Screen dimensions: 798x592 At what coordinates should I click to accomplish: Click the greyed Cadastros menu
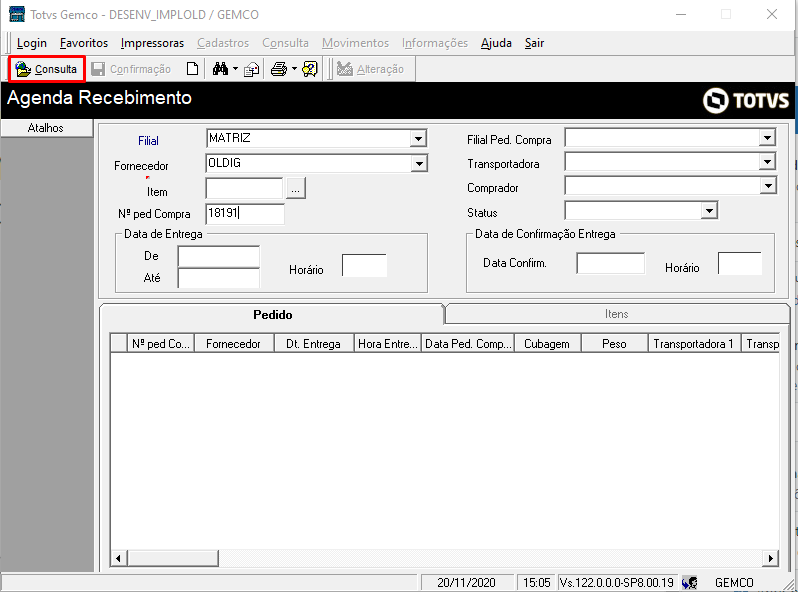[x=223, y=43]
